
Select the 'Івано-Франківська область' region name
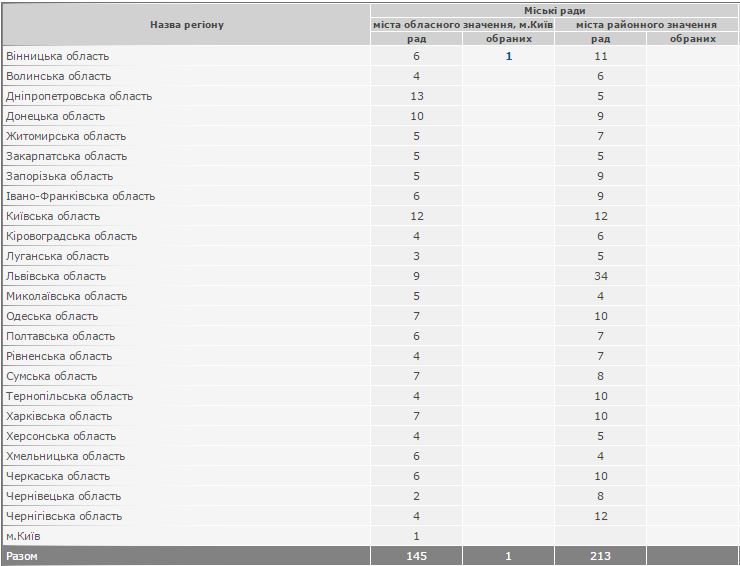coord(81,196)
